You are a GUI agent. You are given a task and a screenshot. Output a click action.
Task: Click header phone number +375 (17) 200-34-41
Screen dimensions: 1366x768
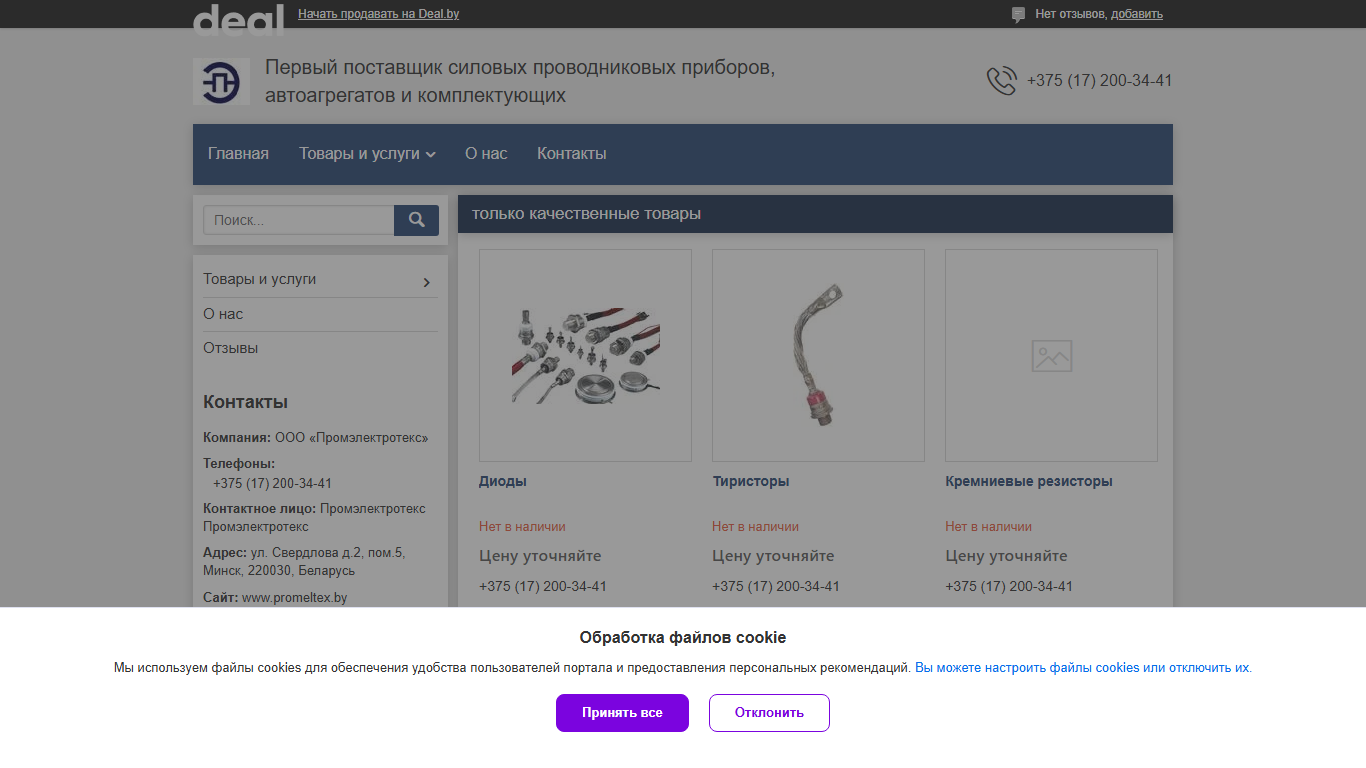[1100, 81]
